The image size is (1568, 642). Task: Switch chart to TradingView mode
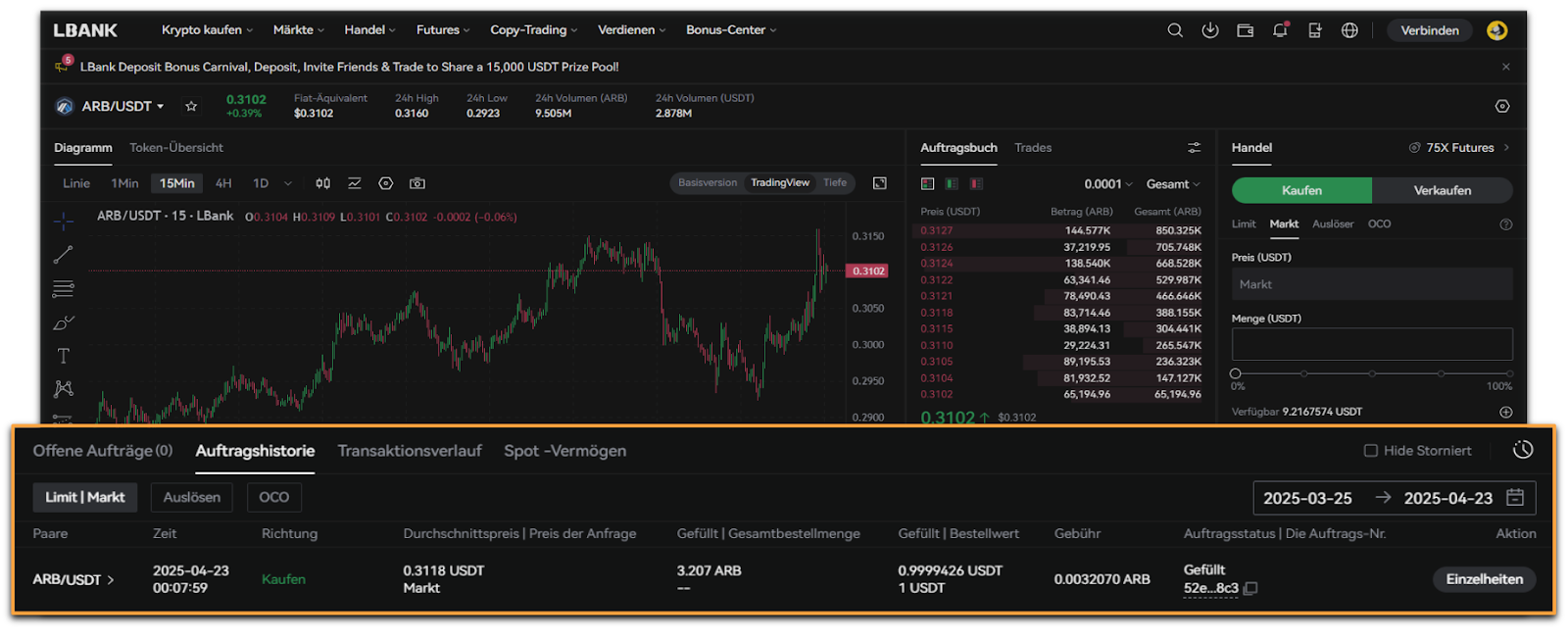pyautogui.click(x=780, y=183)
